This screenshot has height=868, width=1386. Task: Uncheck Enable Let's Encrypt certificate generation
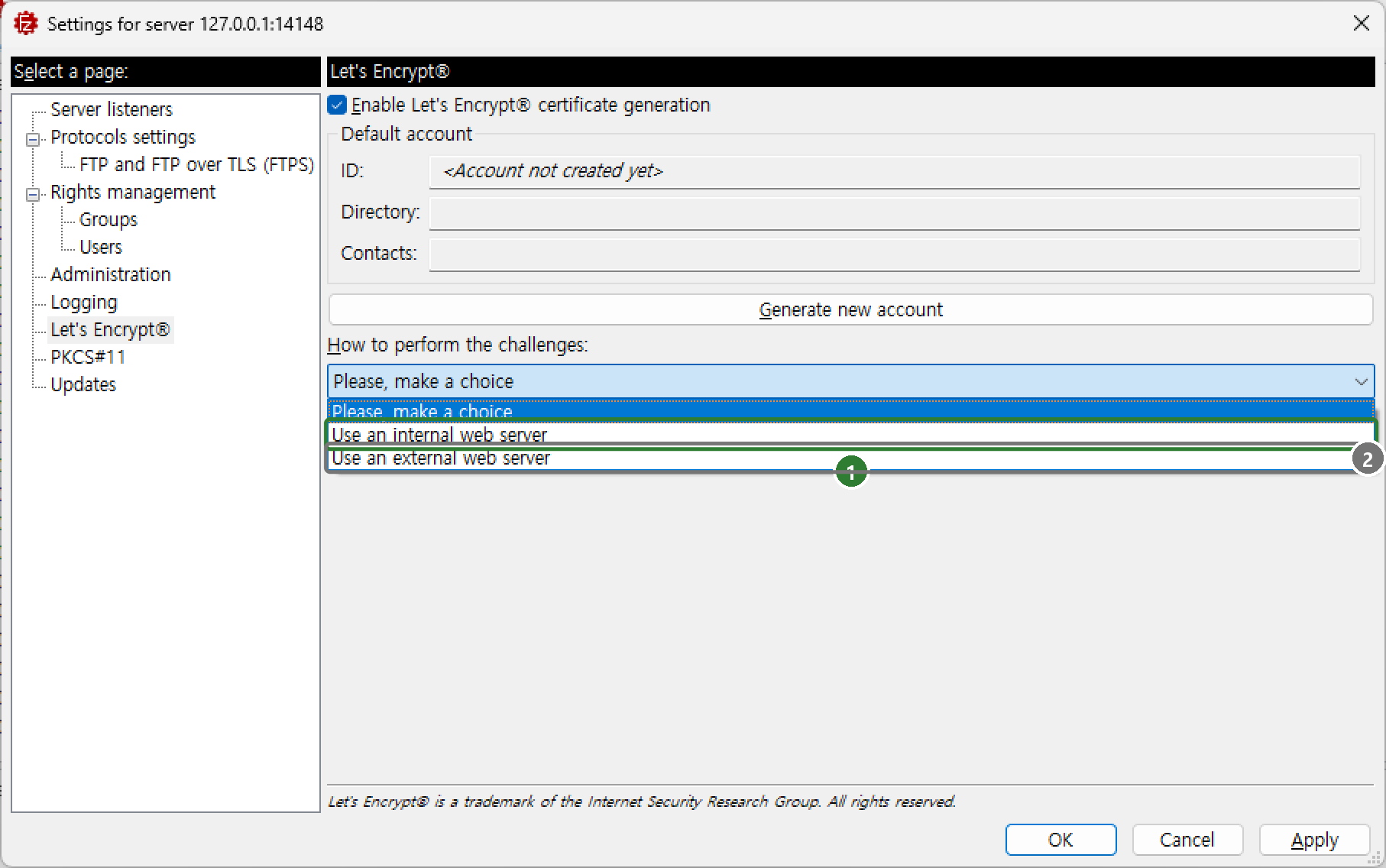coord(337,105)
